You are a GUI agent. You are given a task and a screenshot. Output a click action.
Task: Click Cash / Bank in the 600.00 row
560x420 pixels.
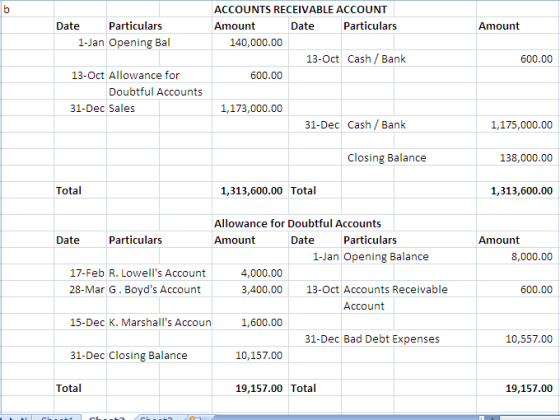click(376, 59)
